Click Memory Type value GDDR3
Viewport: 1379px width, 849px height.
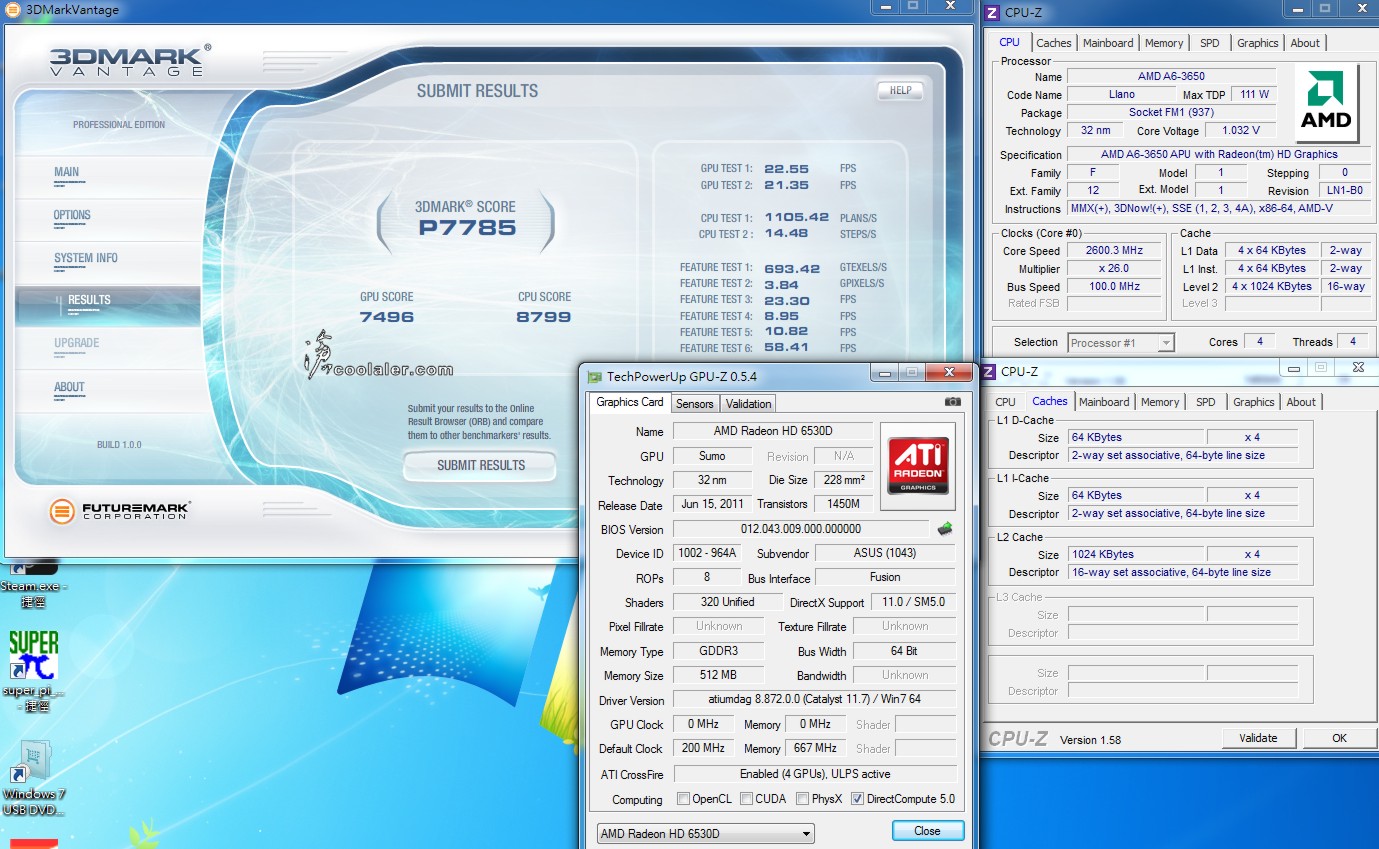718,651
